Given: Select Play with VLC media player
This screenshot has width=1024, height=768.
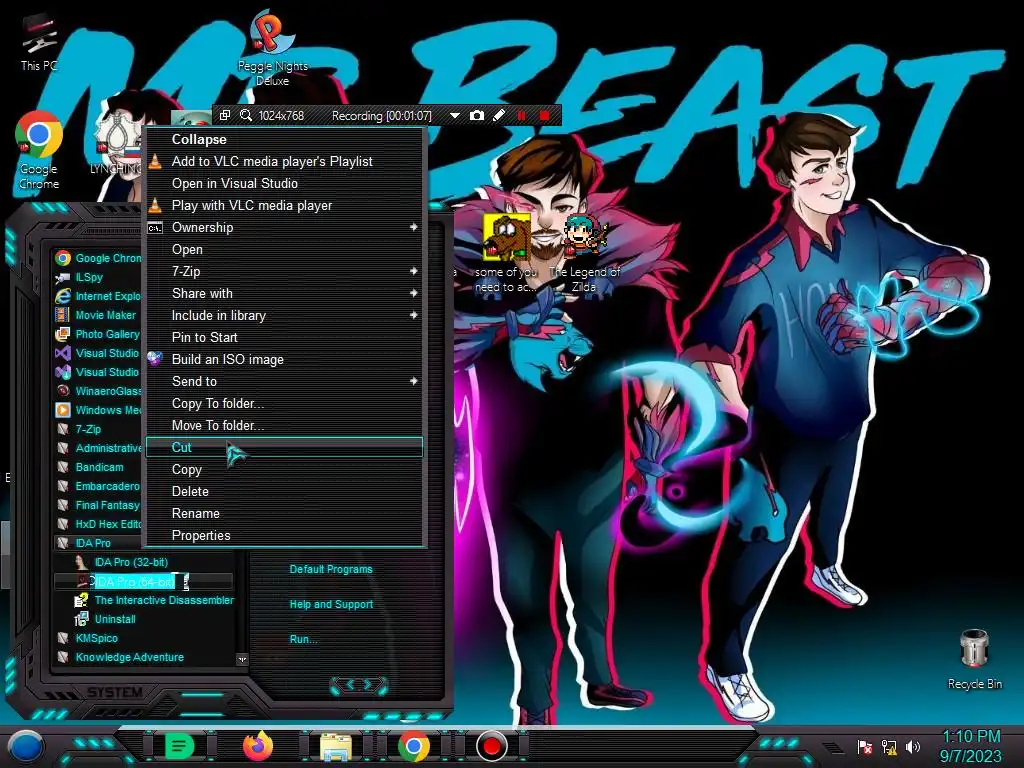Looking at the screenshot, I should [285, 205].
